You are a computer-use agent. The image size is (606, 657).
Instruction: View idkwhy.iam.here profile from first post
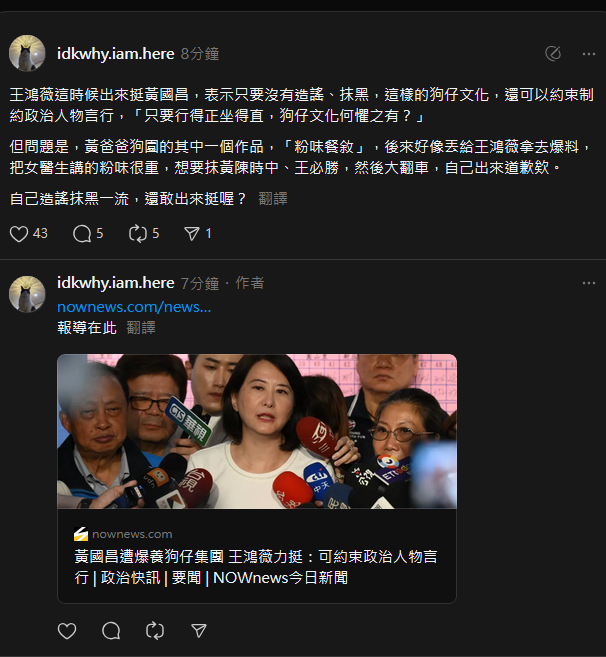pos(116,54)
